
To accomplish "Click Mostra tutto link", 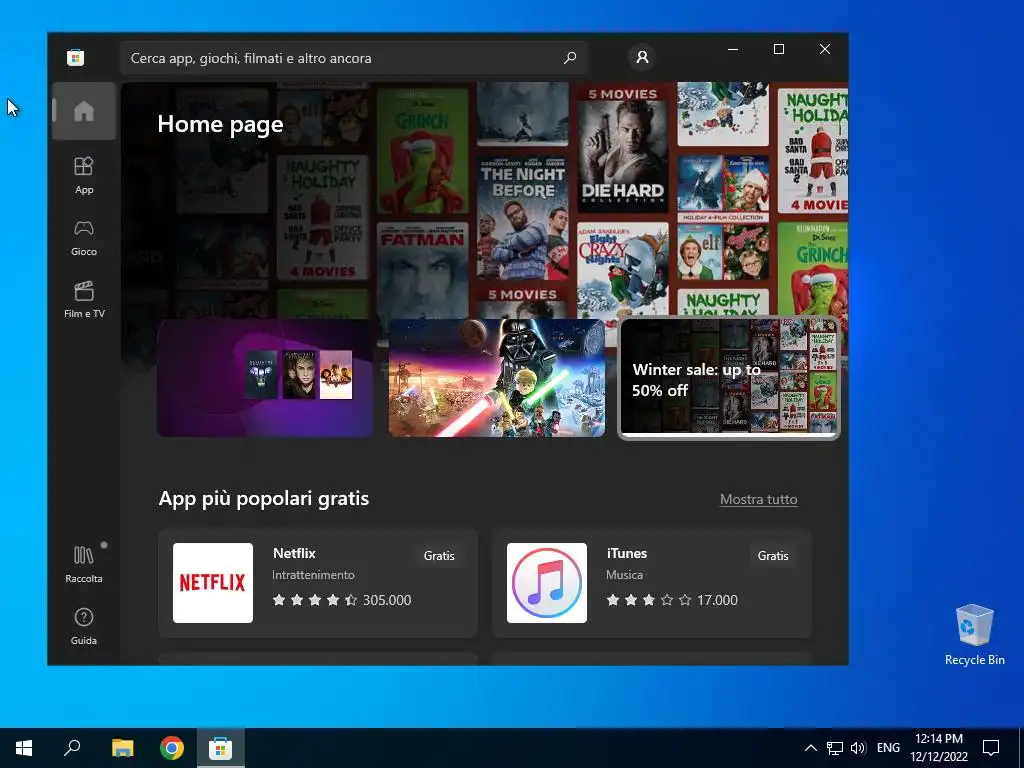I will tap(758, 499).
